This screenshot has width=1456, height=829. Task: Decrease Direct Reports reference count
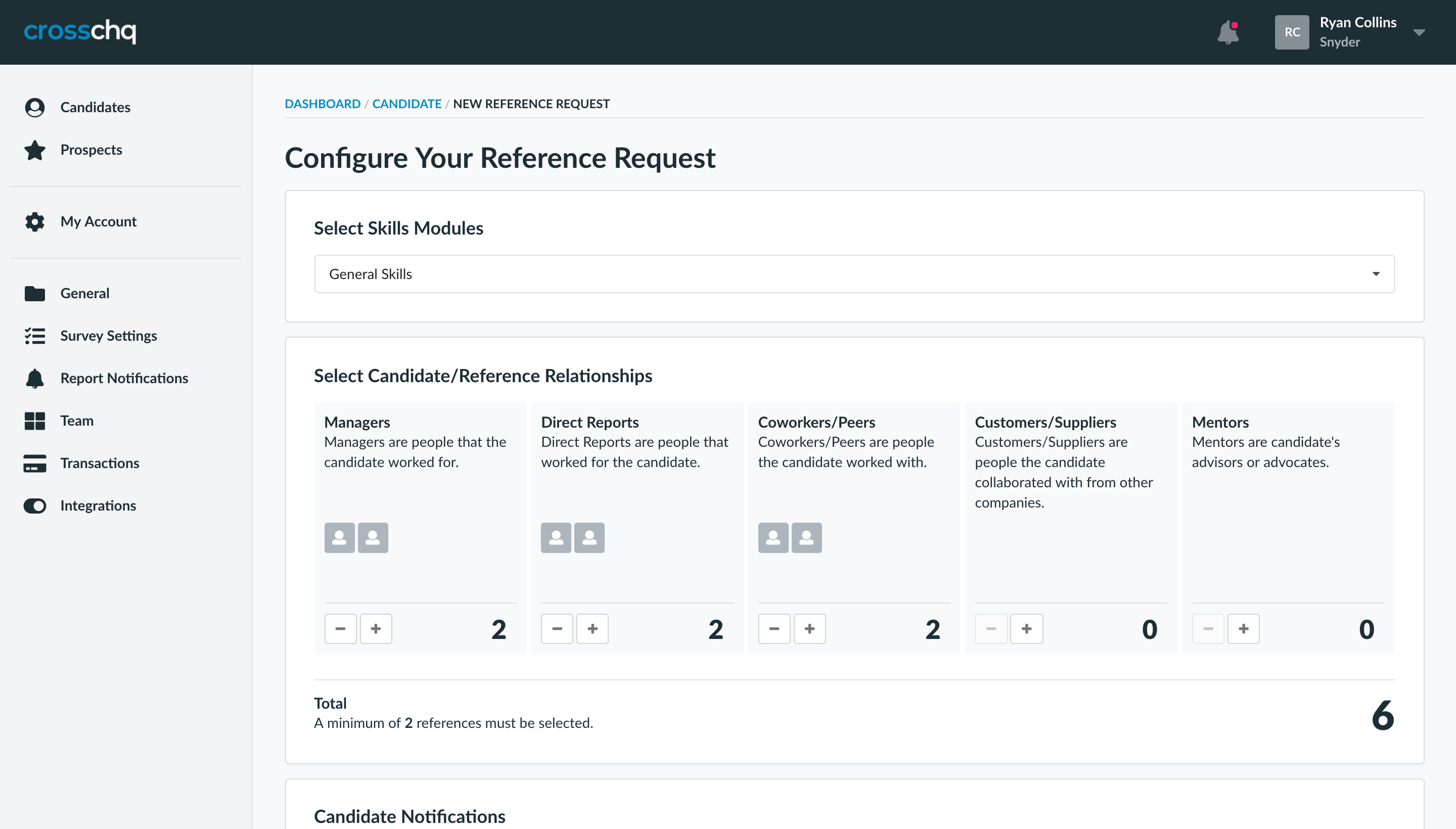tap(557, 629)
